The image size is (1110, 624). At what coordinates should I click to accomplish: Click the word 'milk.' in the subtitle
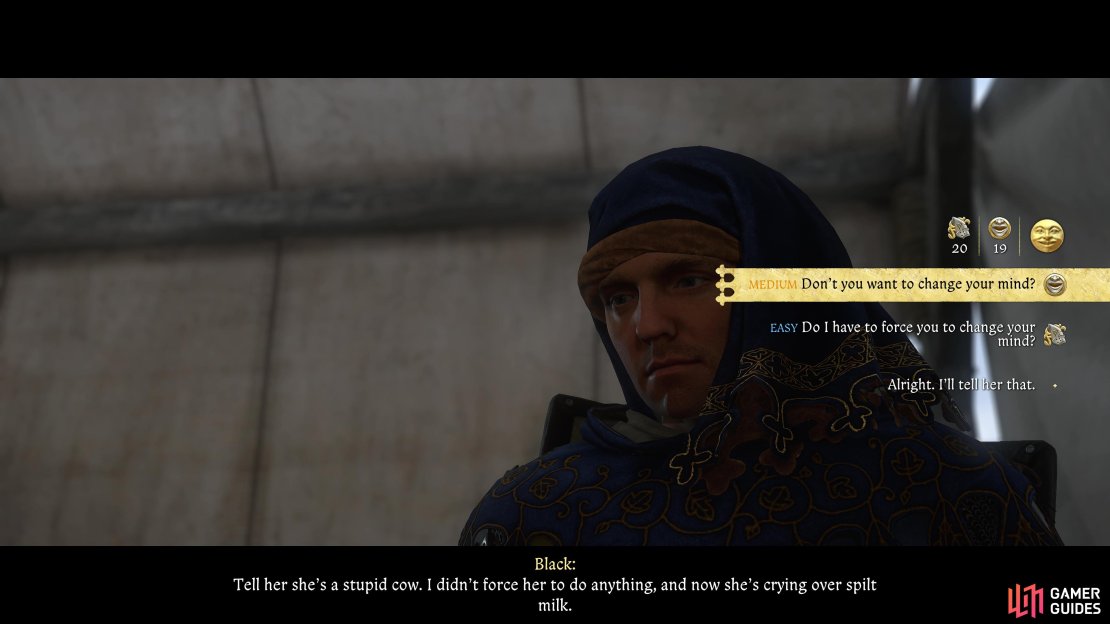click(555, 606)
